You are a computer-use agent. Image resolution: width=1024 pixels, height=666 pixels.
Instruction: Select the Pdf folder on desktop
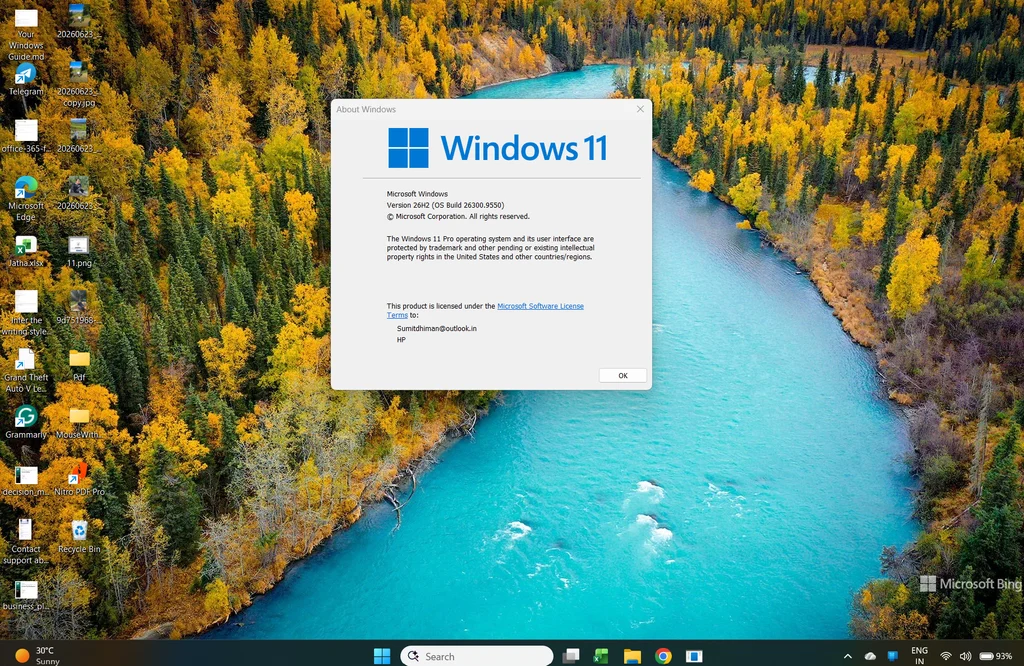tap(79, 365)
